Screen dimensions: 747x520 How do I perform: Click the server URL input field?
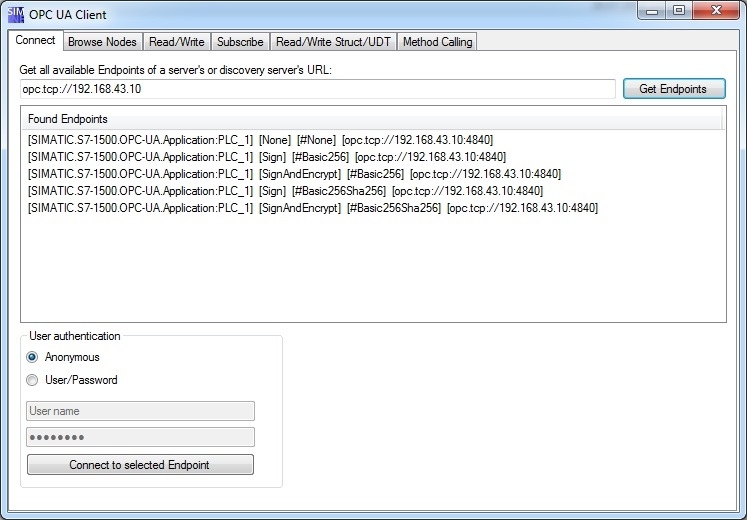coord(318,89)
